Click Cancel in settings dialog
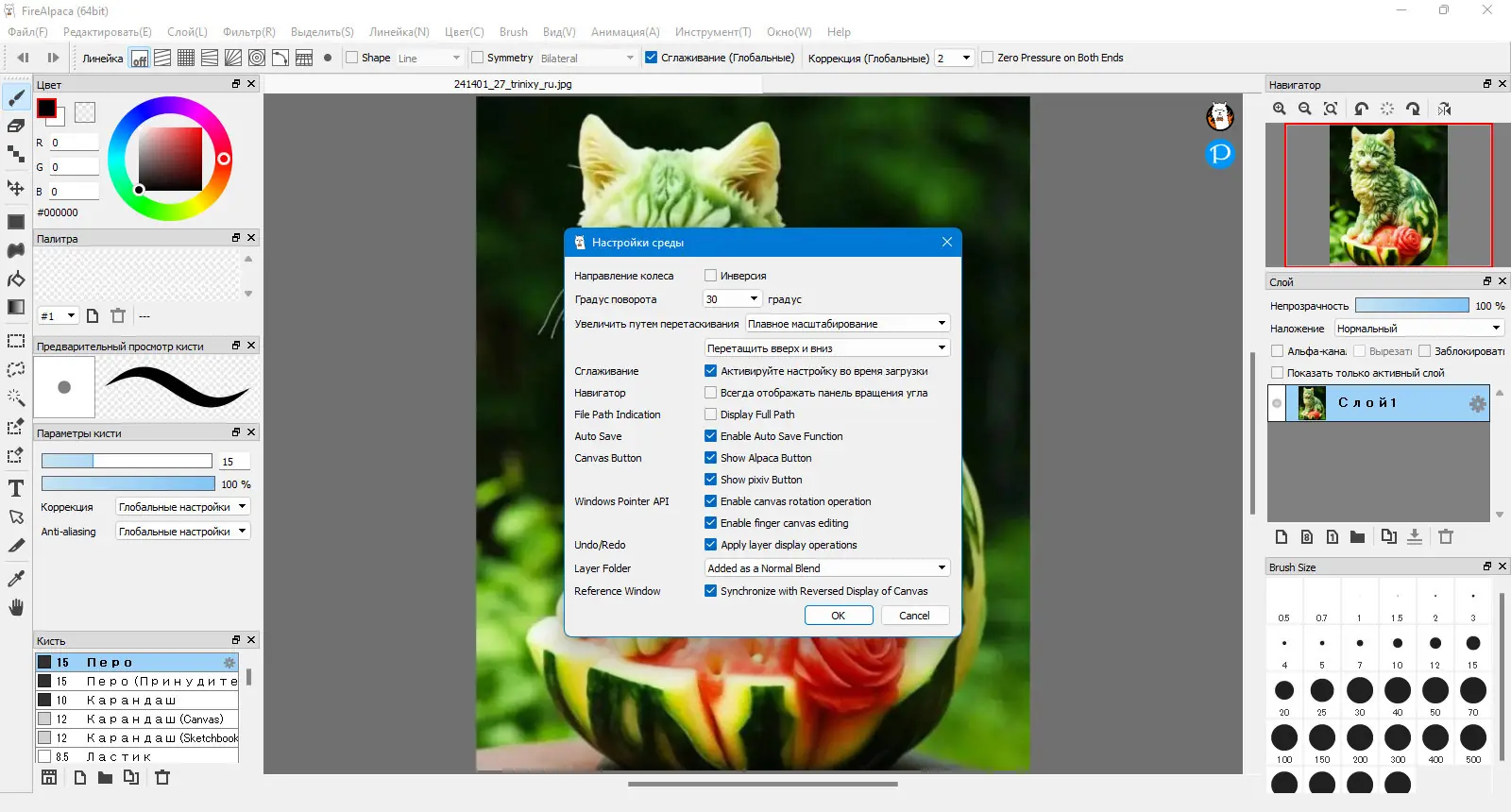This screenshot has height=812, width=1511. tap(914, 616)
